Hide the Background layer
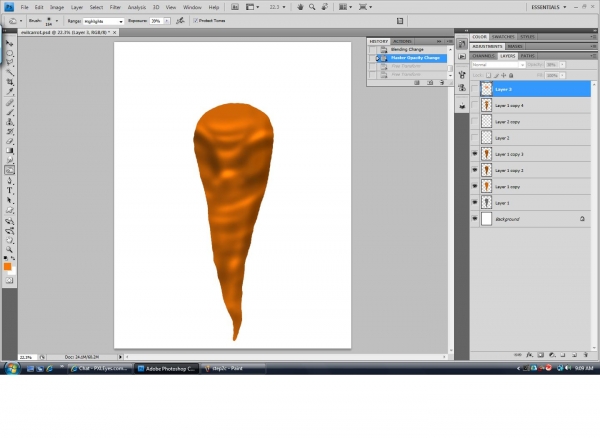The height and width of the screenshot is (438, 600). click(x=474, y=219)
